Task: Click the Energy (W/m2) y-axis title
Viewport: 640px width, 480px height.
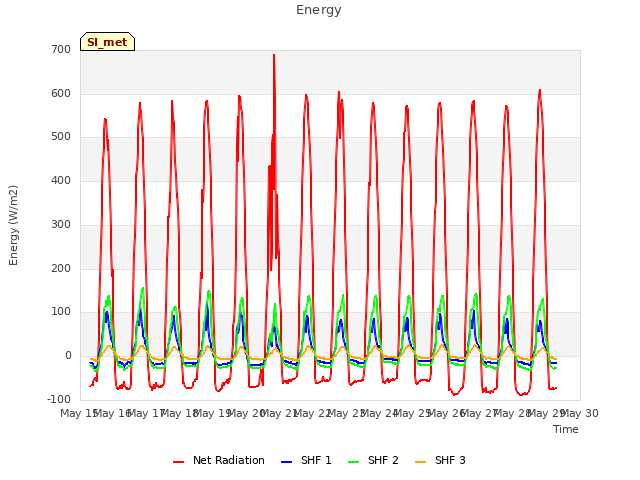Action: [13, 225]
